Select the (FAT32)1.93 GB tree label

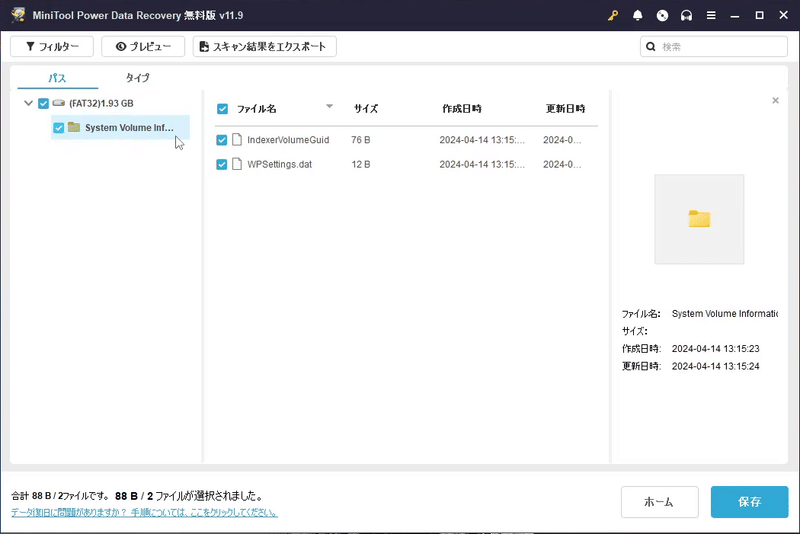pyautogui.click(x=101, y=104)
